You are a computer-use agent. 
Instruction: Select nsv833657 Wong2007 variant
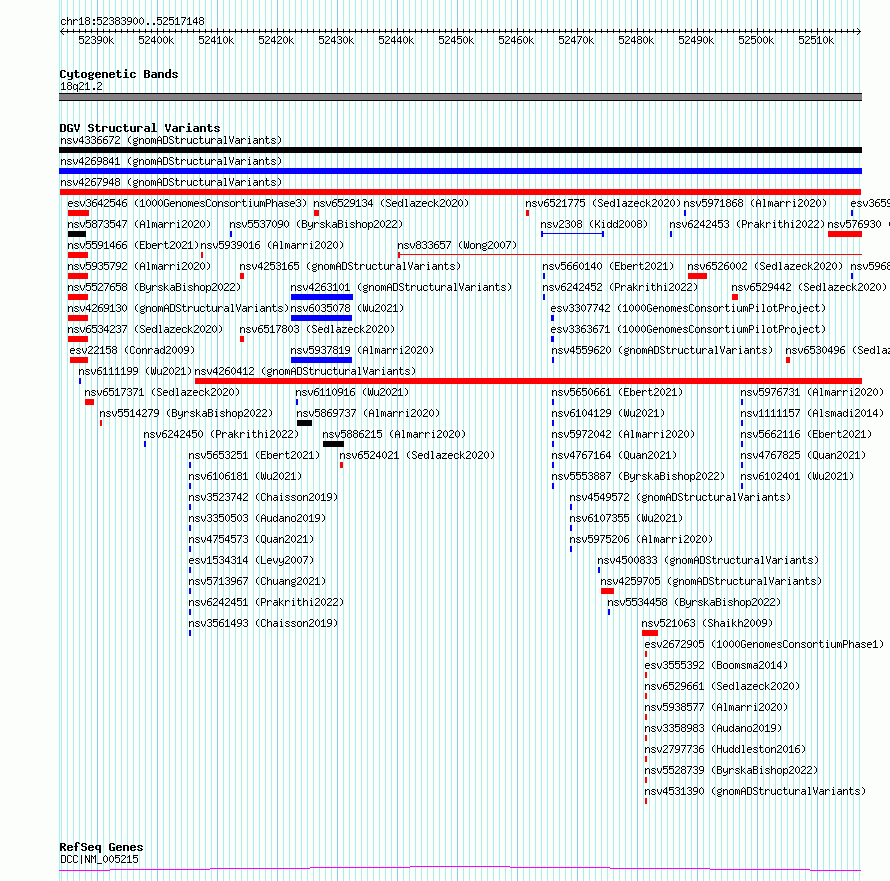tap(457, 245)
